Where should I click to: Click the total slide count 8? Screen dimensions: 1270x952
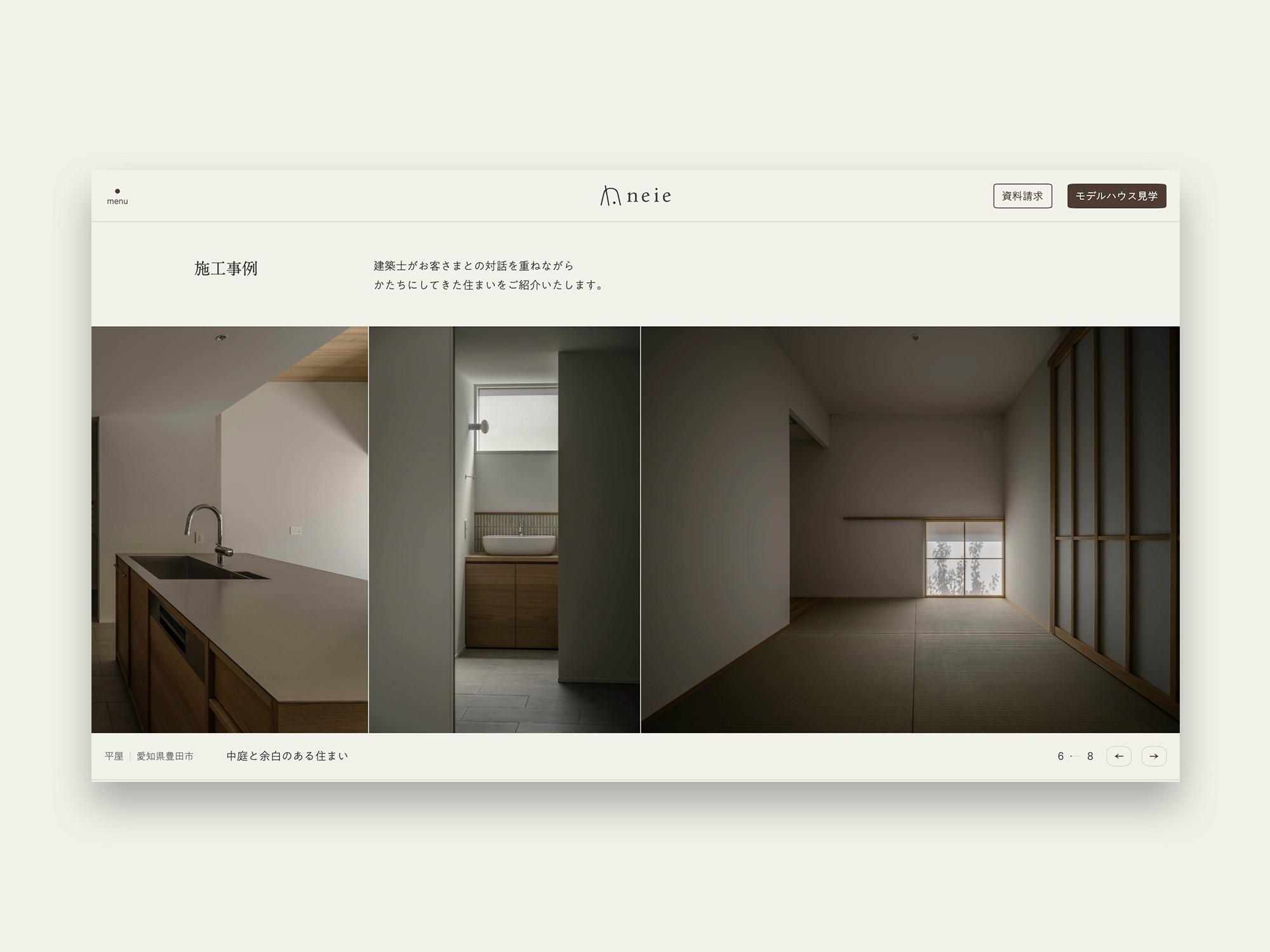[x=1090, y=757]
